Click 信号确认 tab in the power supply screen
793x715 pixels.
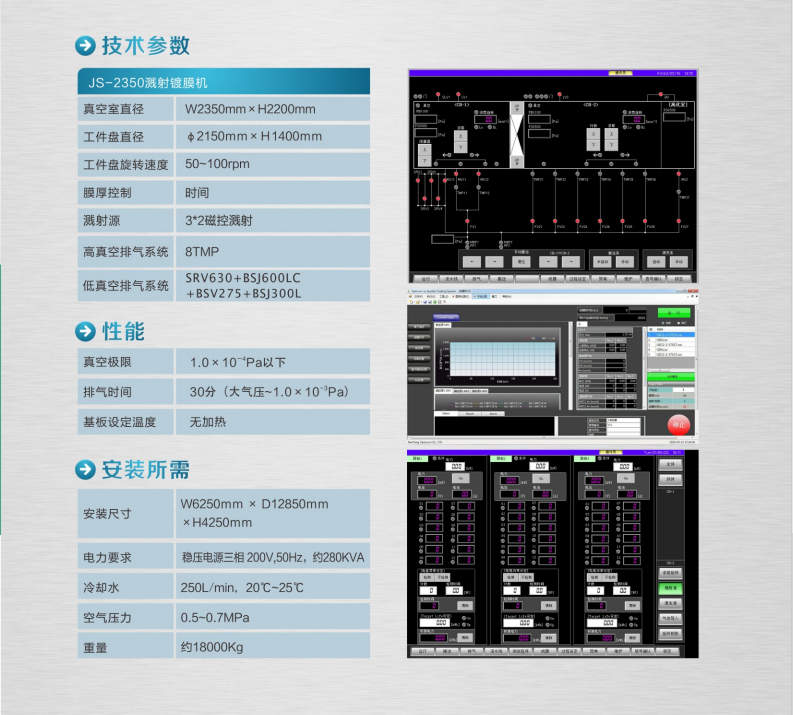(x=643, y=651)
